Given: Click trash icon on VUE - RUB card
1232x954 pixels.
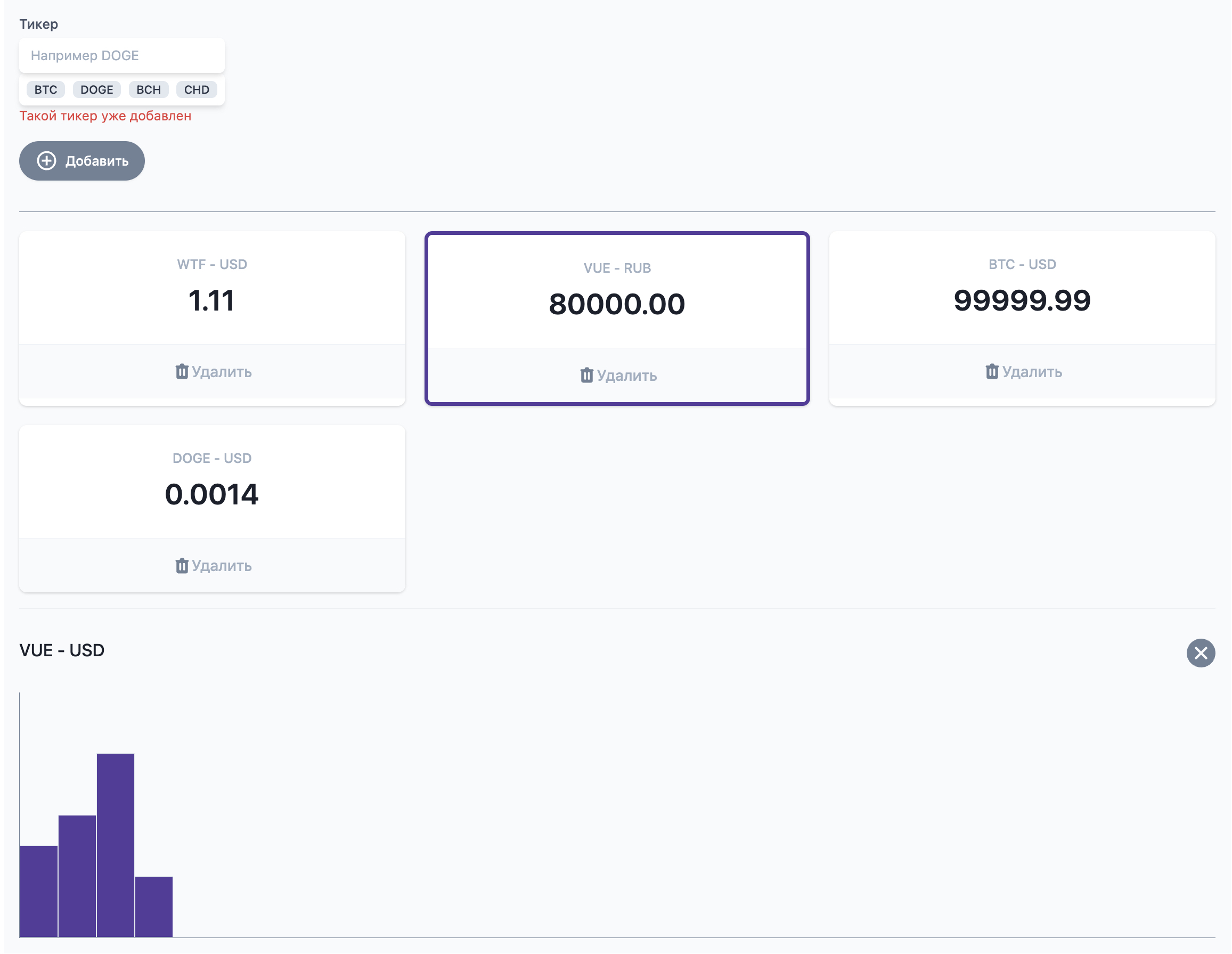Looking at the screenshot, I should click(x=586, y=376).
